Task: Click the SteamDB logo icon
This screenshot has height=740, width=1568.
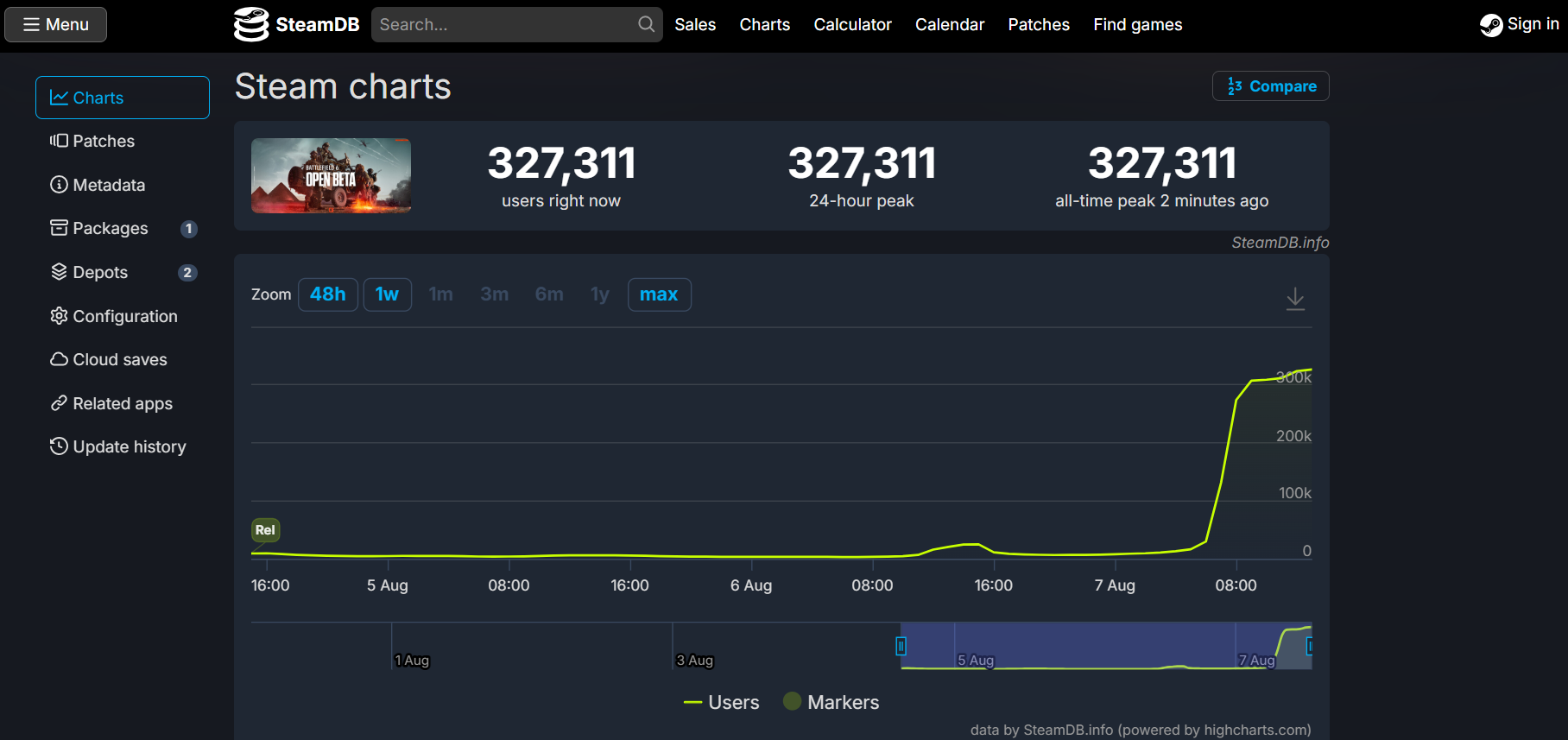Action: [x=251, y=24]
